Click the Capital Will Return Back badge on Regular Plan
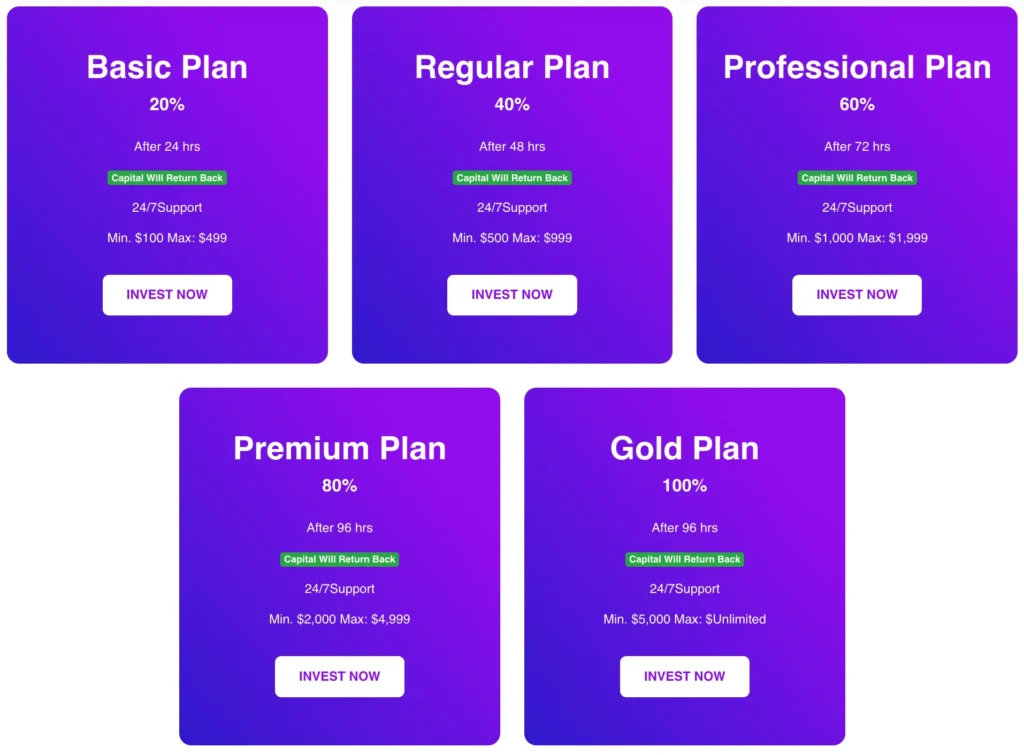Screen dimensions: 1024x755 tap(512, 178)
